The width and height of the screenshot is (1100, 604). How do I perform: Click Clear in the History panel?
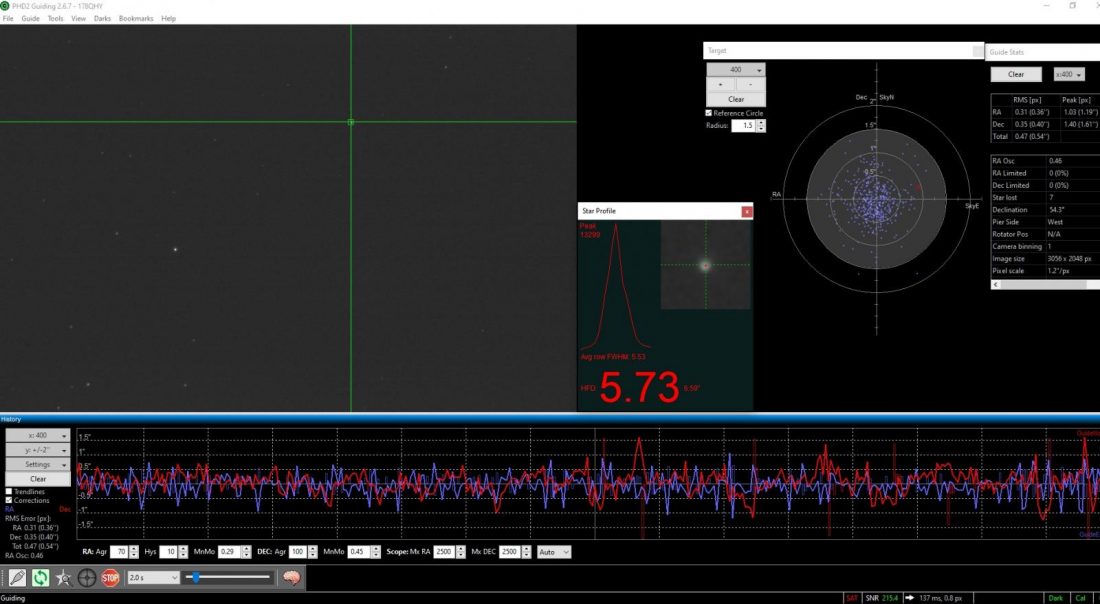point(38,479)
